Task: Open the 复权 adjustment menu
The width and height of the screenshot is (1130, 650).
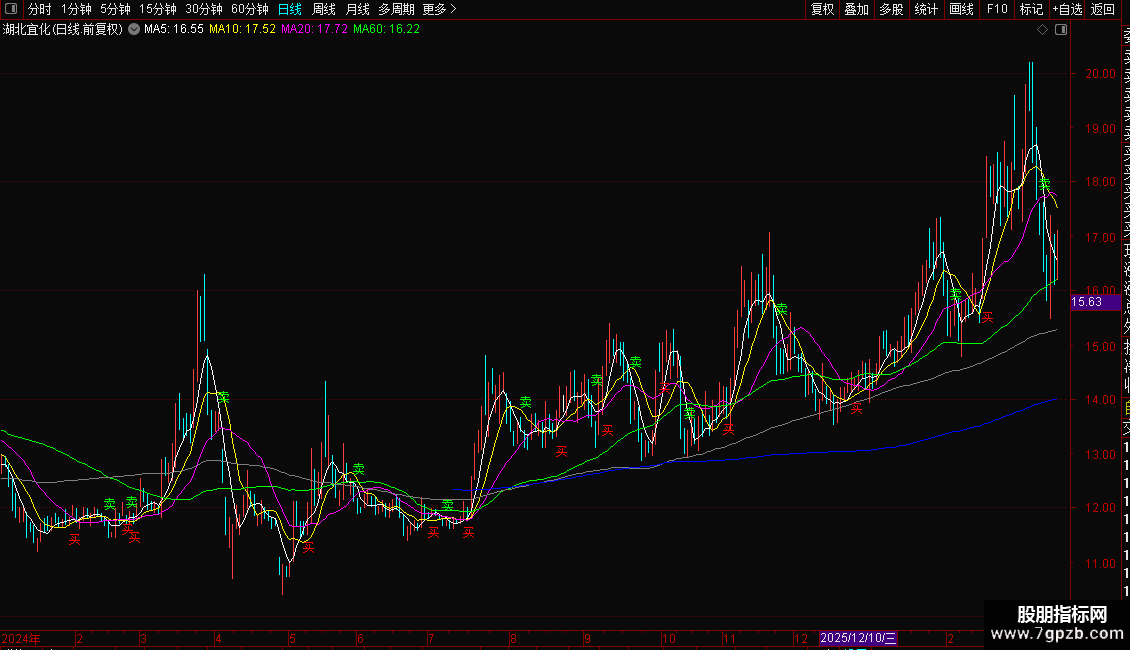Action: pyautogui.click(x=822, y=9)
